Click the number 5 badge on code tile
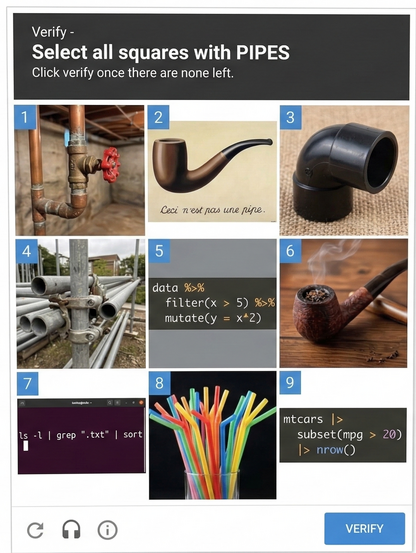Viewport: 416px width, 553px height. [x=159, y=251]
